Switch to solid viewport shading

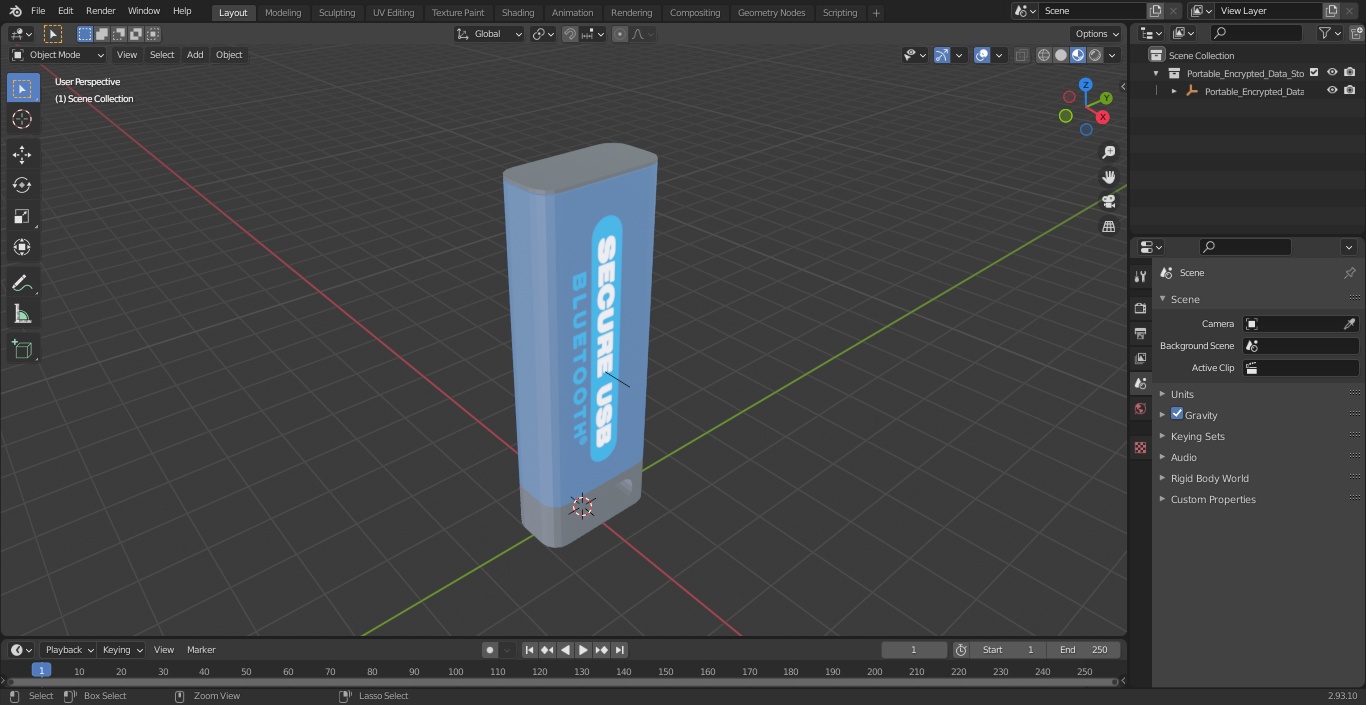coord(1061,55)
